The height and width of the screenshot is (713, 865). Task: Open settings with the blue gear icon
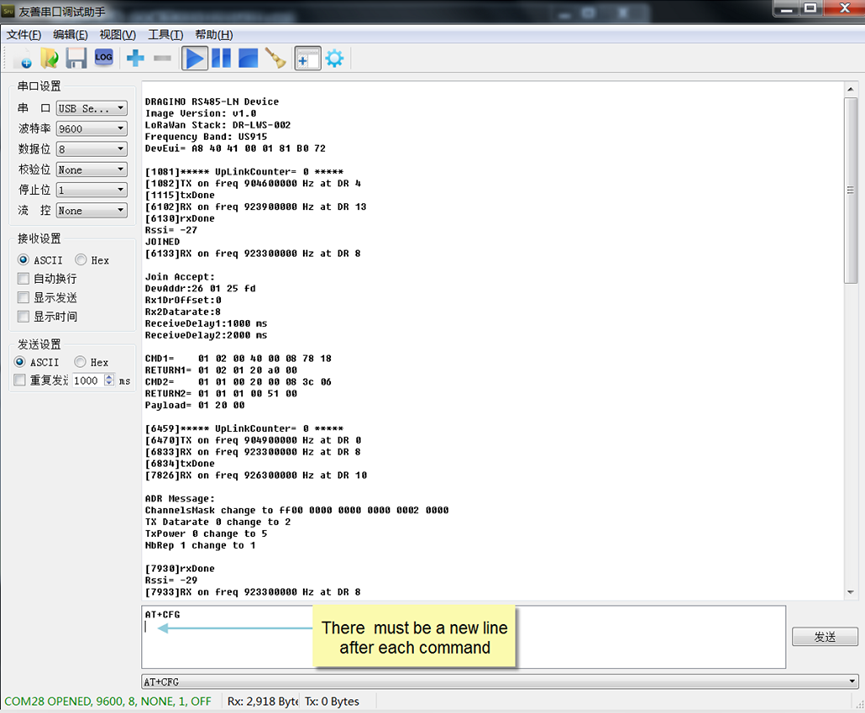click(x=334, y=58)
